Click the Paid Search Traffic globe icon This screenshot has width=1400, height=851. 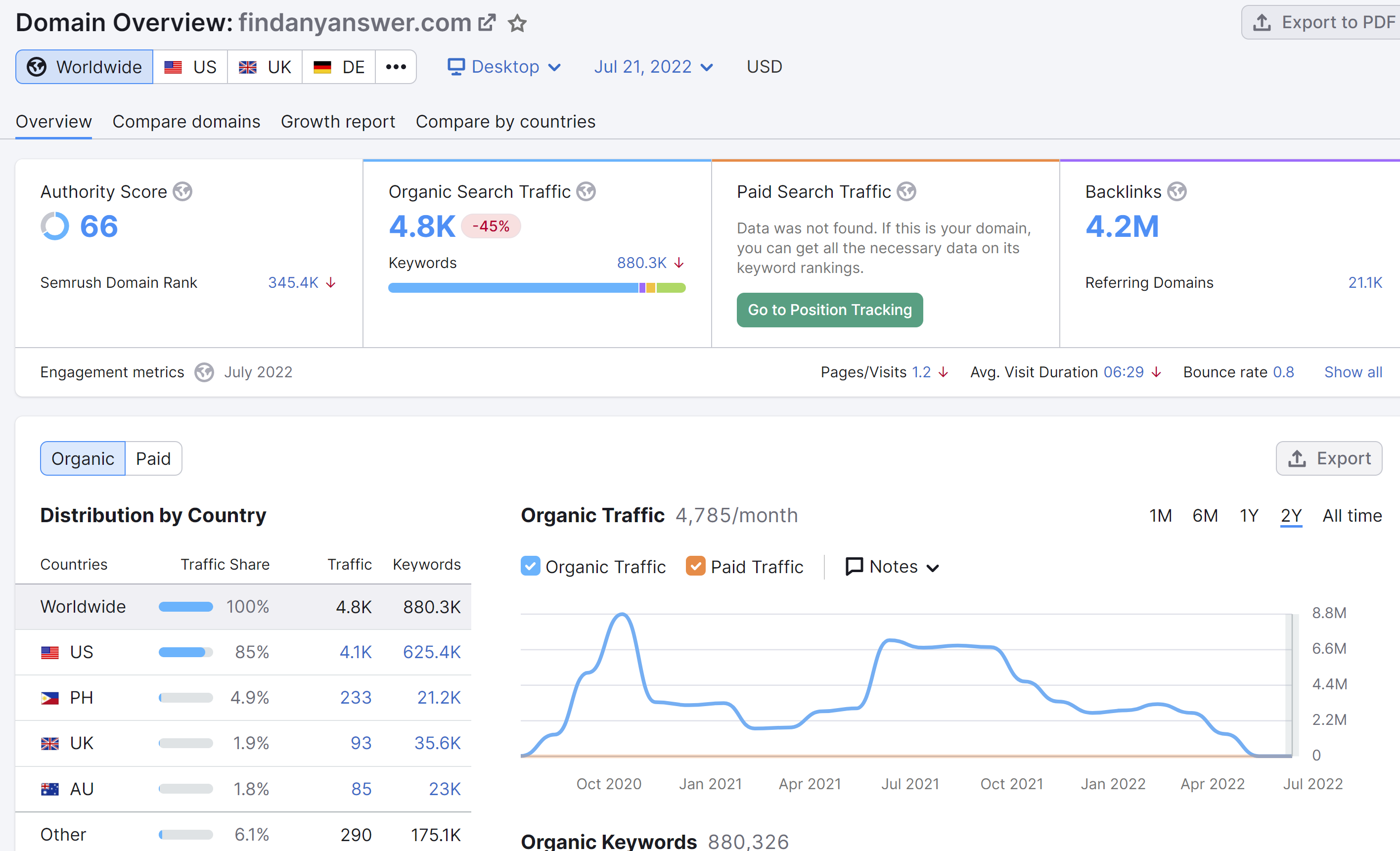906,191
